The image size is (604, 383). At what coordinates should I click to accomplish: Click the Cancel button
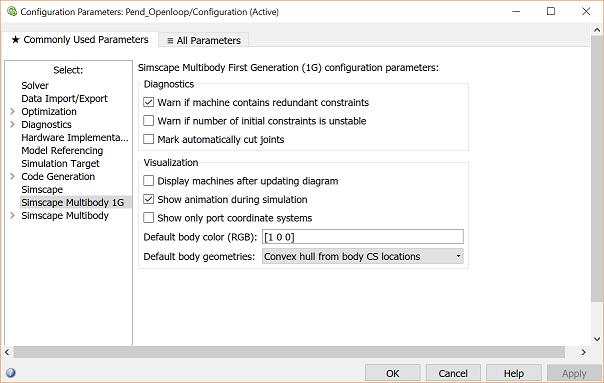[453, 373]
